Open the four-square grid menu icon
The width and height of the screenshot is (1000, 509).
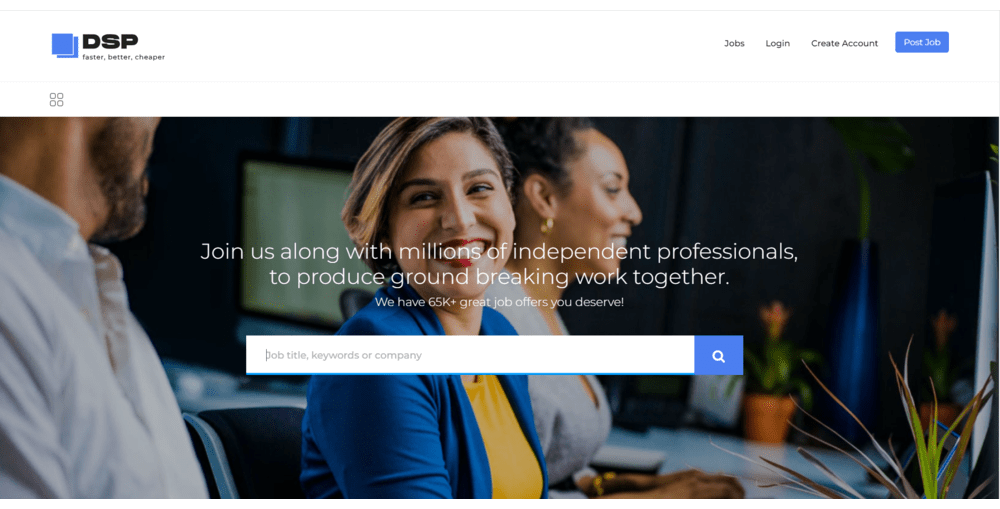coord(57,100)
